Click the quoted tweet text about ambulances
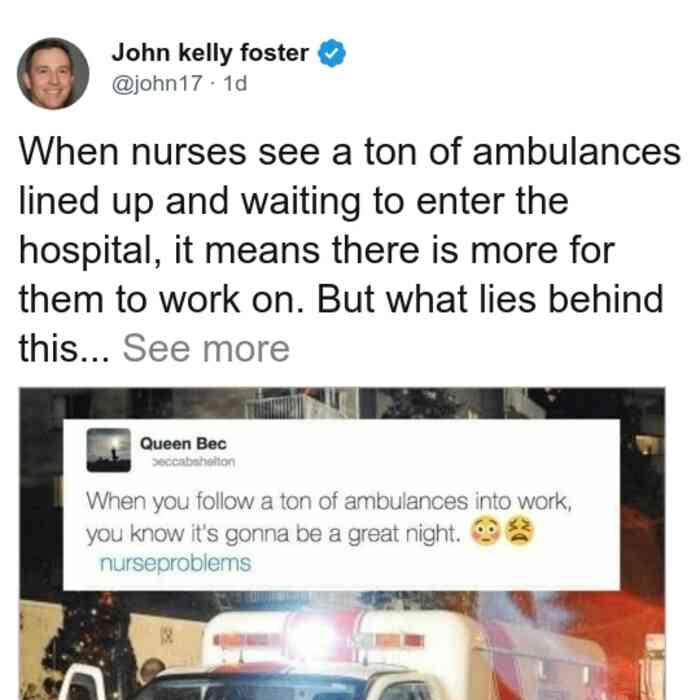The width and height of the screenshot is (700, 700). coord(329,517)
